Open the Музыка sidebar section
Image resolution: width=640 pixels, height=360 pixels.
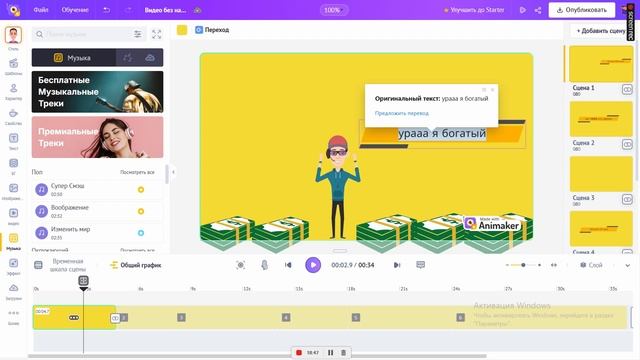point(13,242)
